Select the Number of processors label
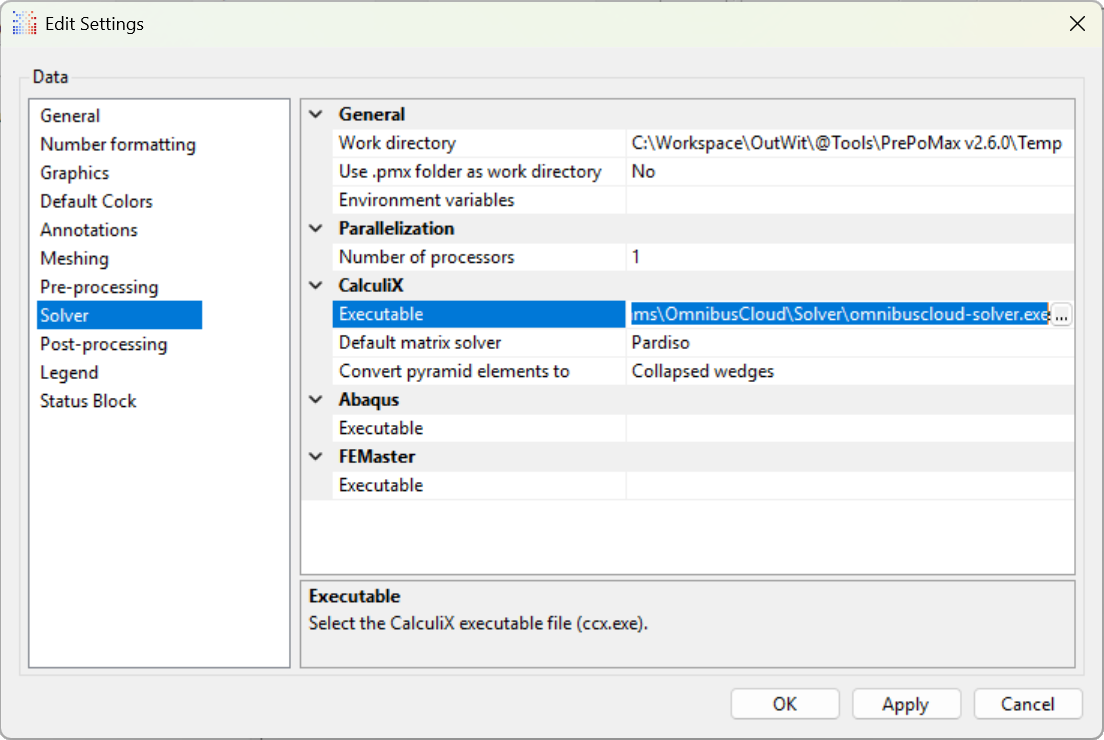The height and width of the screenshot is (740, 1104). pyautogui.click(x=426, y=257)
